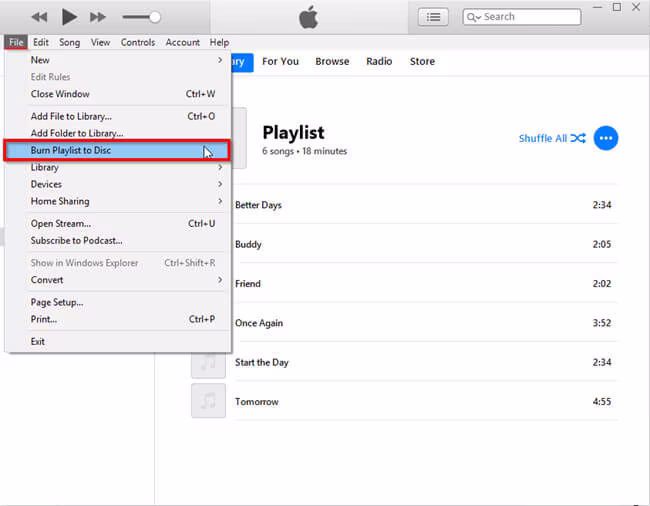Viewport: 650px width, 506px height.
Task: Switch to the Browse tab
Action: [332, 61]
